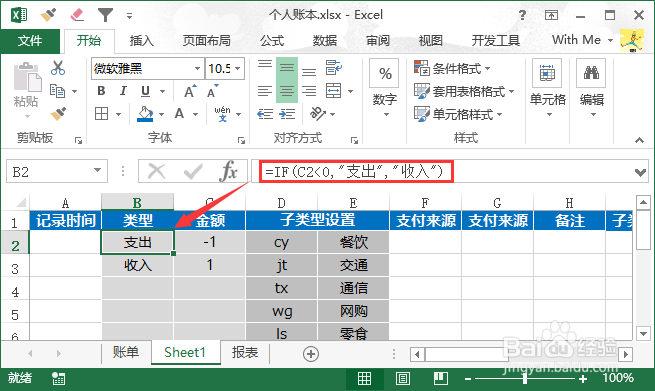
Task: Click the Insert Function fx button
Action: point(228,171)
